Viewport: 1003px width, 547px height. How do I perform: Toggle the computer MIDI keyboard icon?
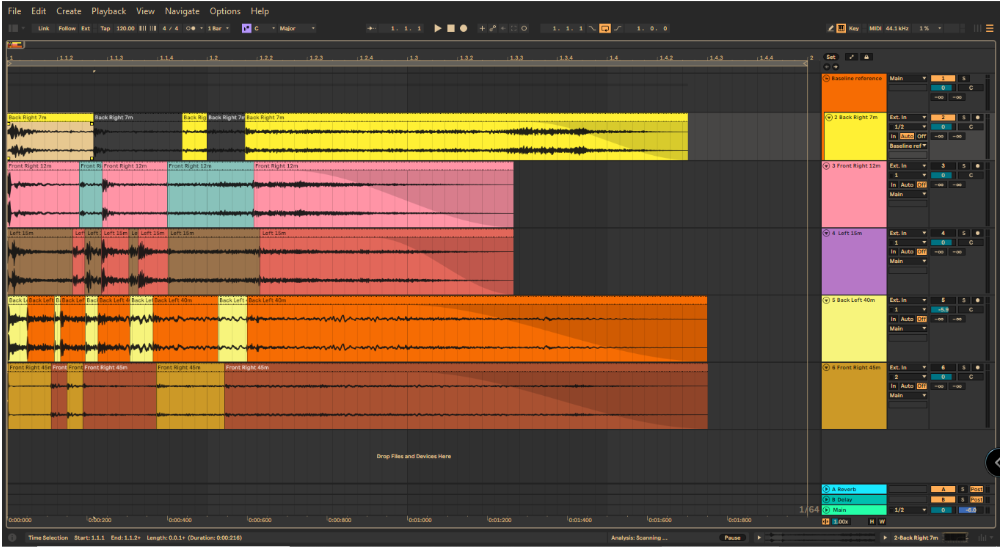tap(841, 28)
